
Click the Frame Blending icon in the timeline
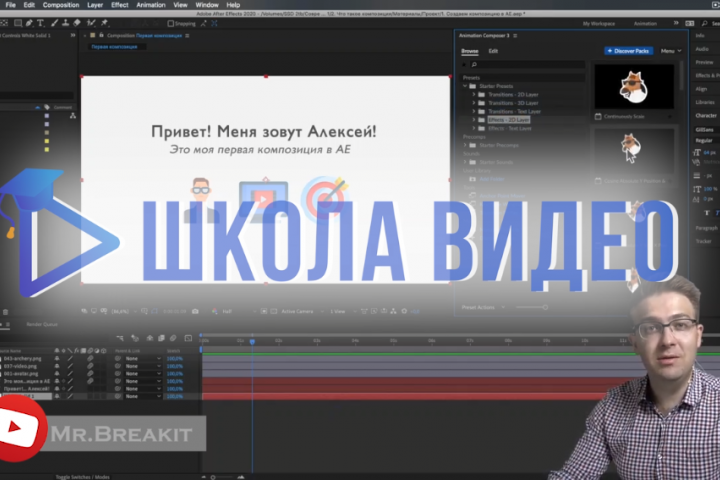click(x=161, y=338)
